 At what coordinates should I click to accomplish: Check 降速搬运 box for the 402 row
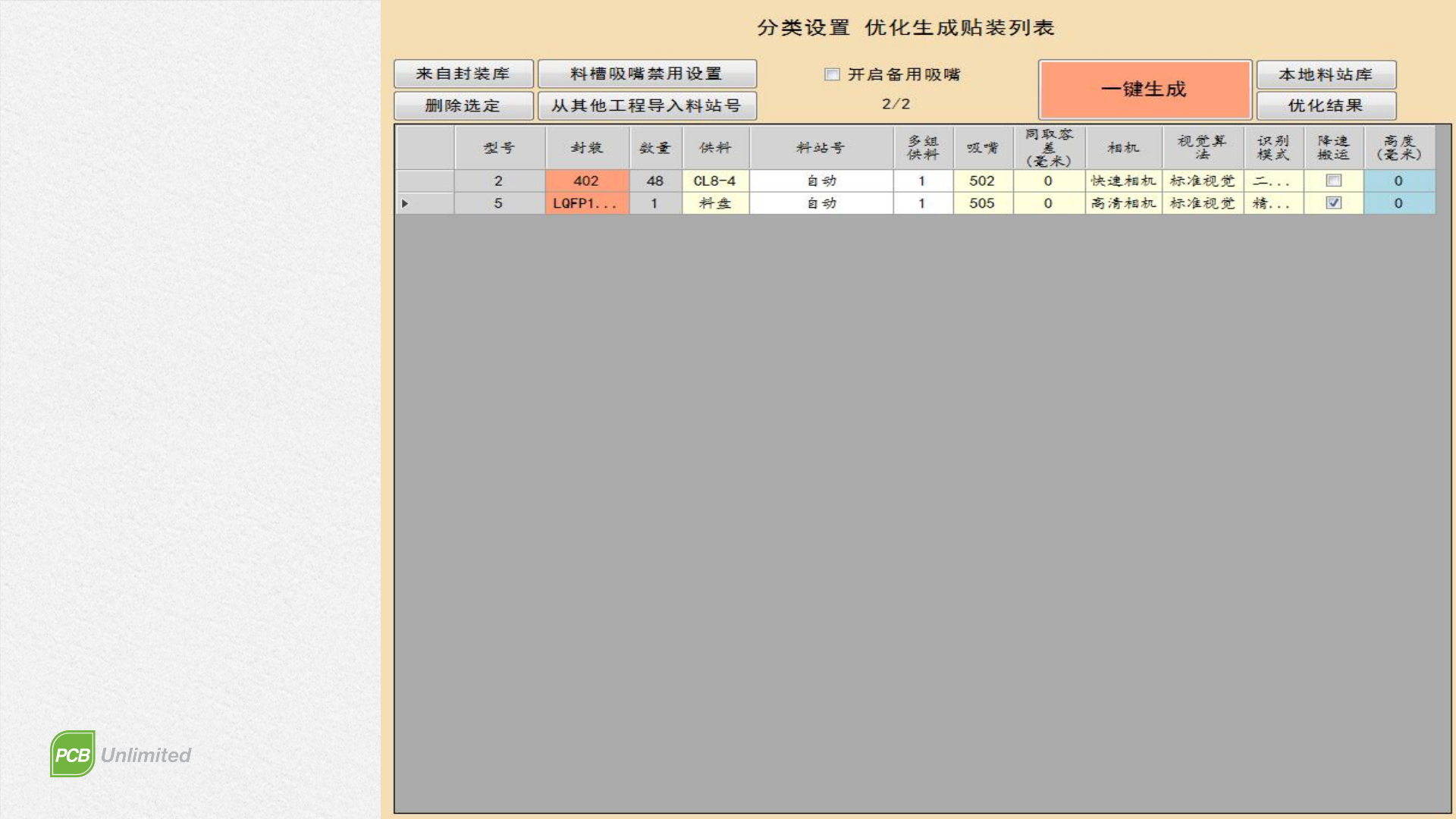coord(1333,180)
